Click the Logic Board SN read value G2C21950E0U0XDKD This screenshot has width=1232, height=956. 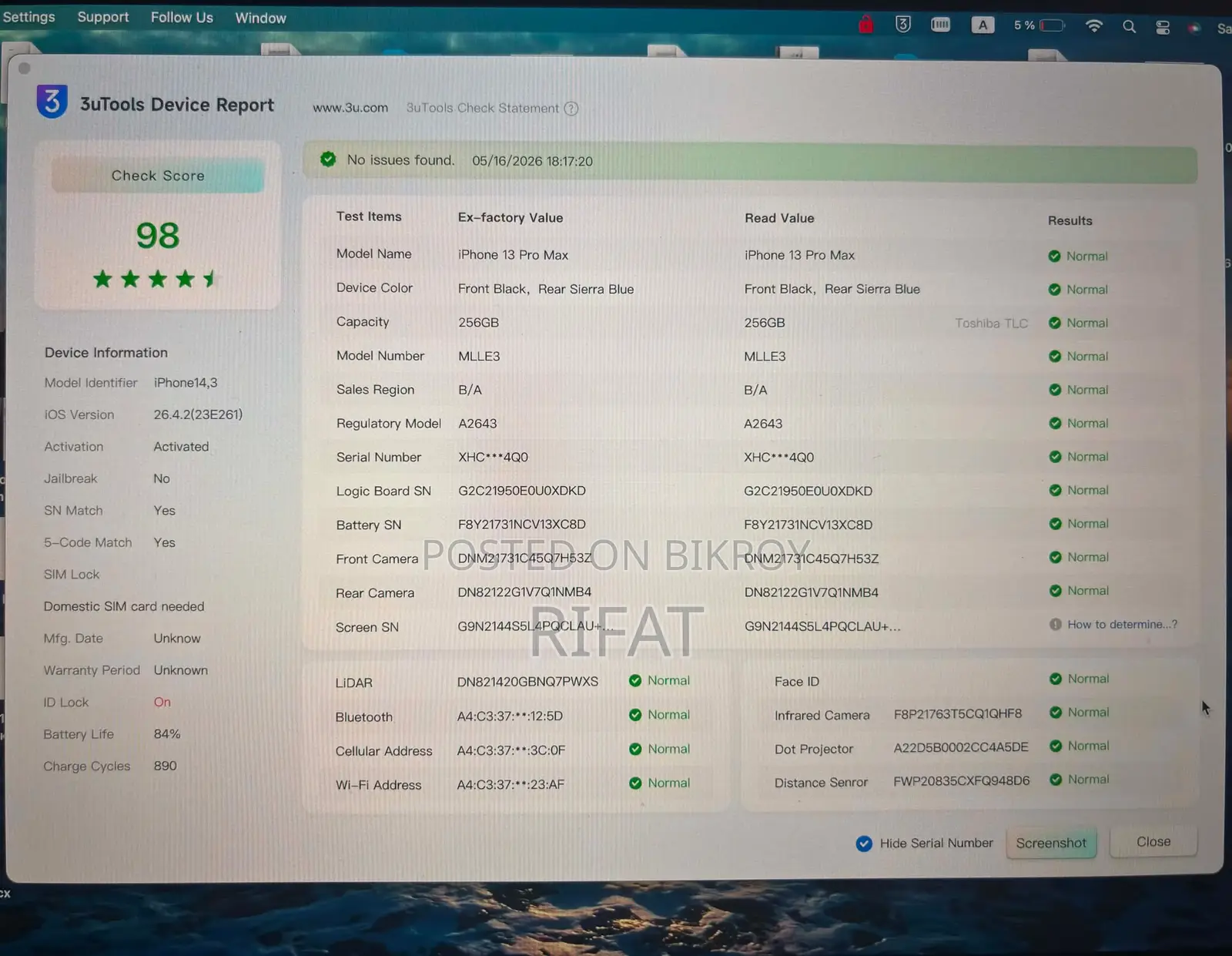click(808, 491)
